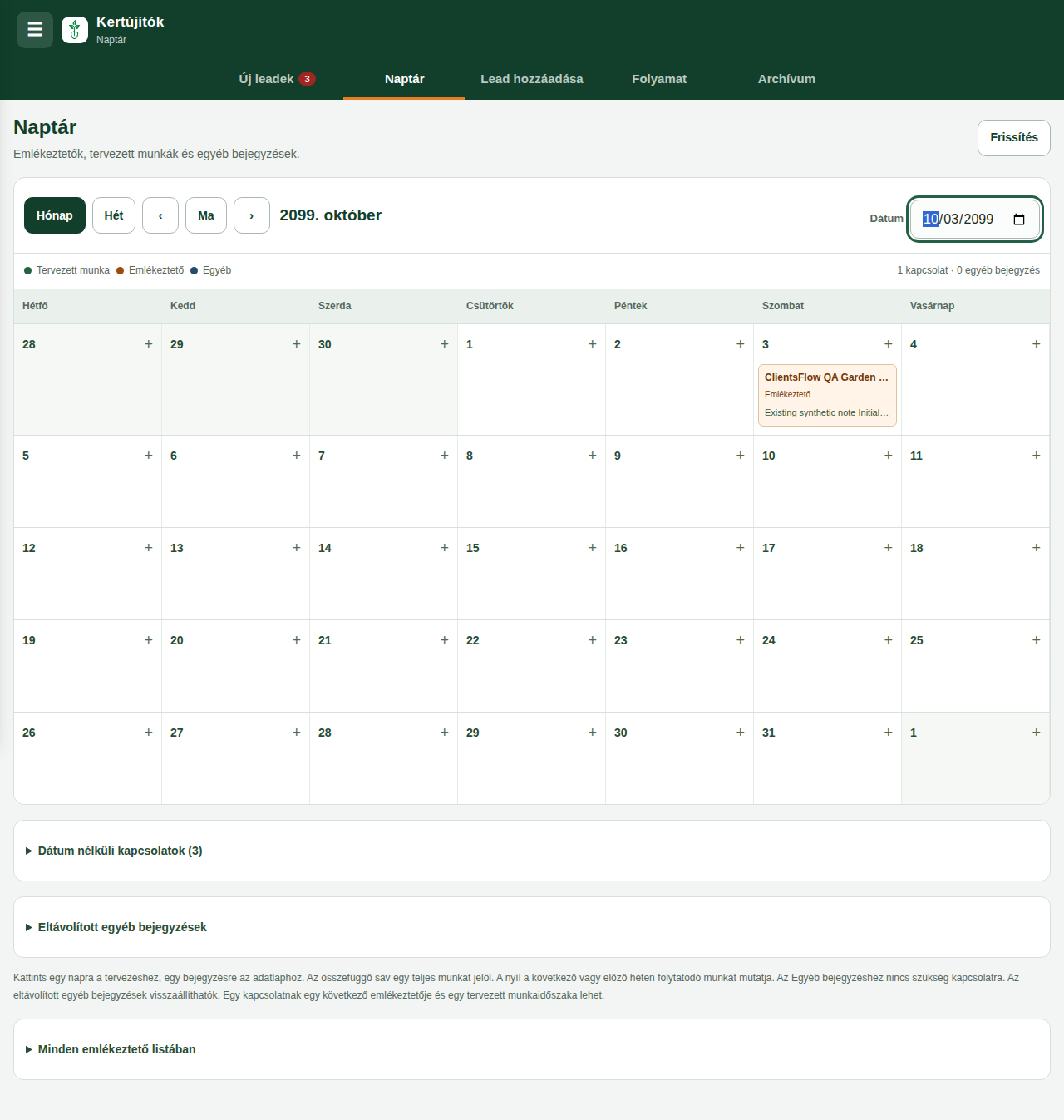Jump to today with Ma button
The image size is (1064, 1120).
click(206, 215)
